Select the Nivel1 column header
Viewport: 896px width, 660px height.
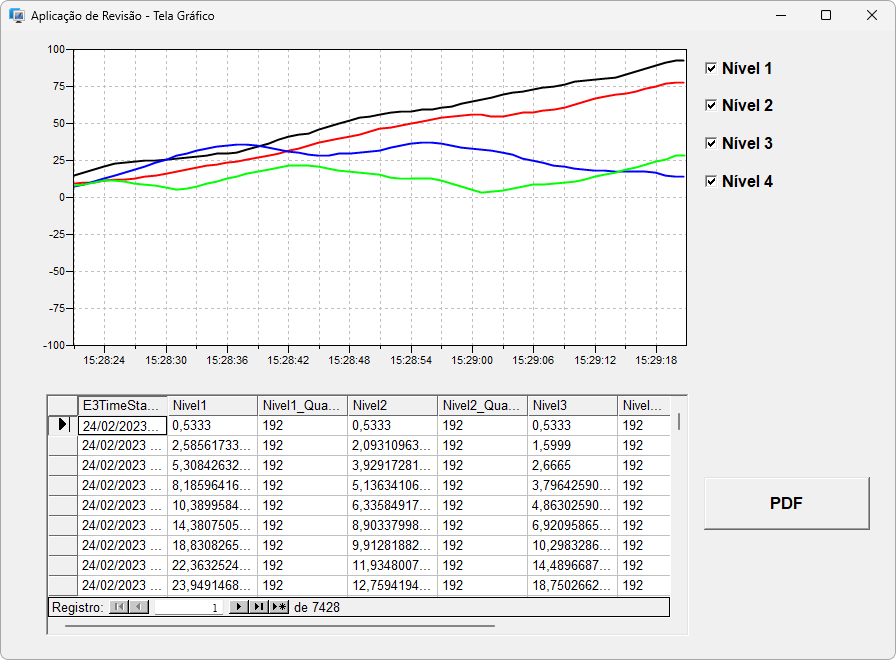212,405
